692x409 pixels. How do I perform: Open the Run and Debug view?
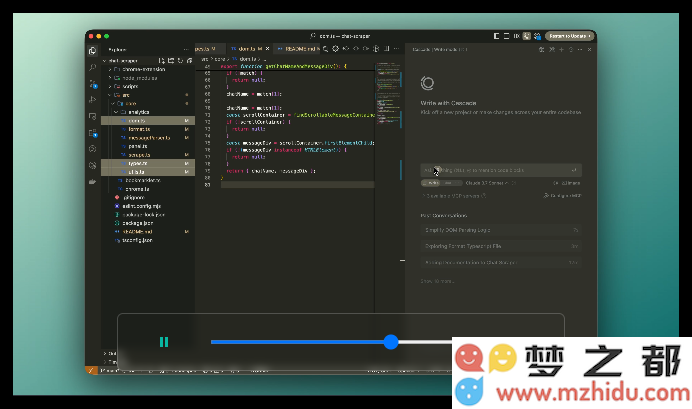[x=93, y=100]
